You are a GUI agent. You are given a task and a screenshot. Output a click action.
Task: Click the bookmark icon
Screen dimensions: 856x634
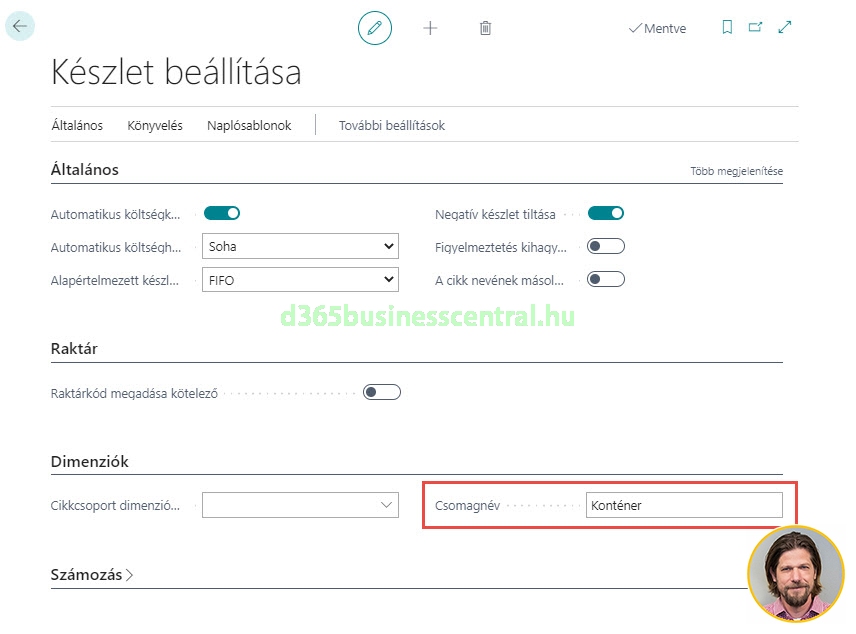(727, 28)
